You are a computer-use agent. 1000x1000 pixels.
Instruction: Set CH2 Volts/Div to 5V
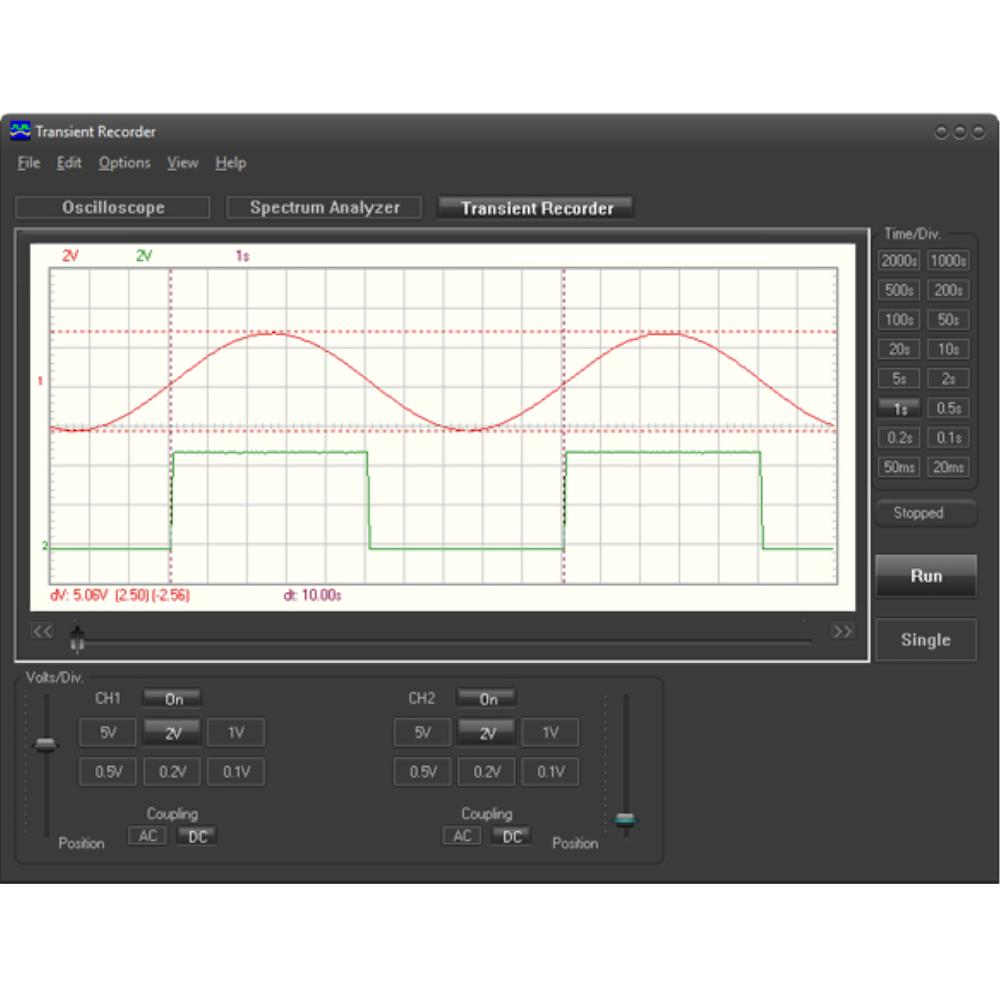pos(422,733)
